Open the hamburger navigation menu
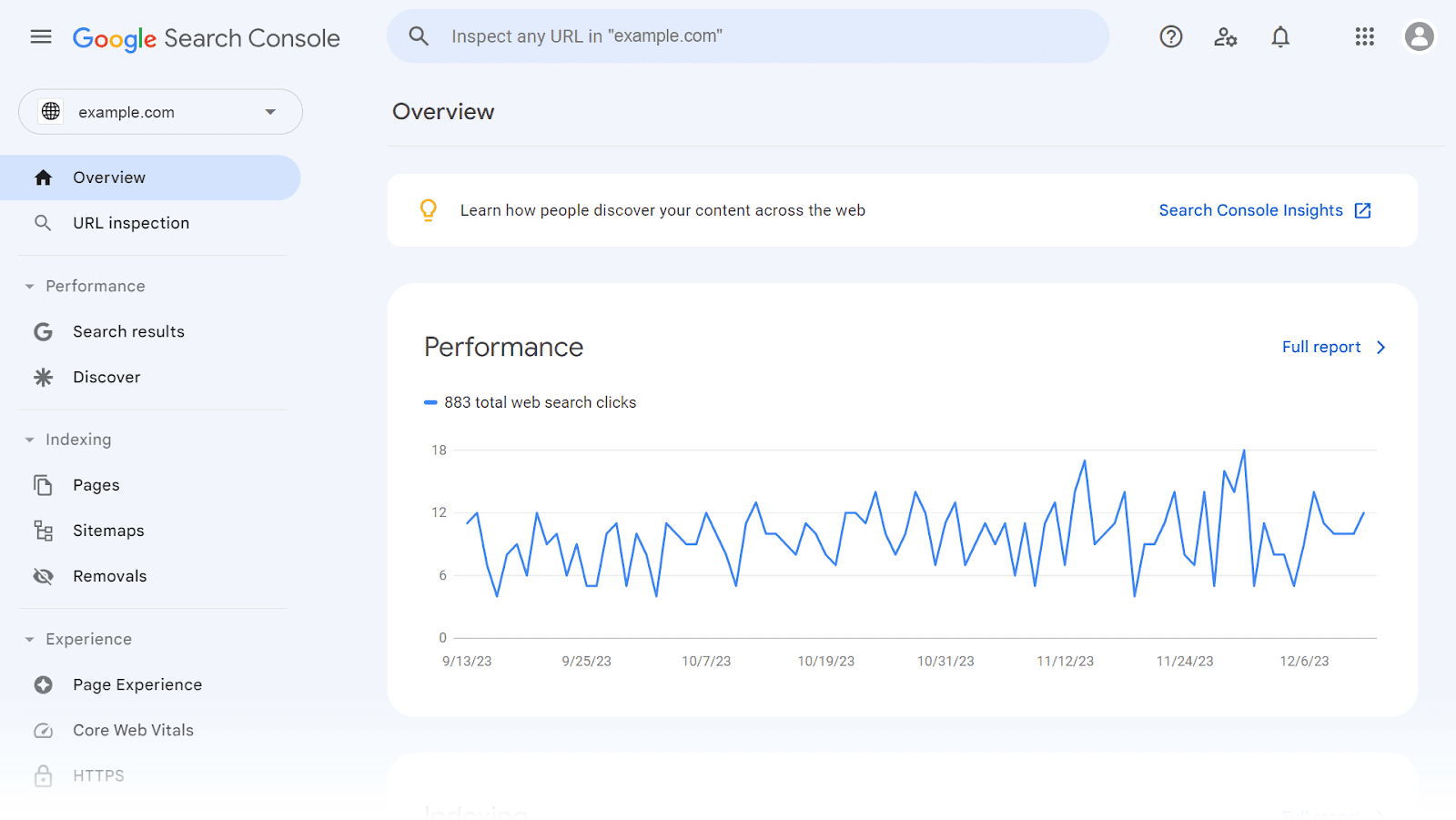Image resolution: width=1456 pixels, height=820 pixels. click(40, 36)
